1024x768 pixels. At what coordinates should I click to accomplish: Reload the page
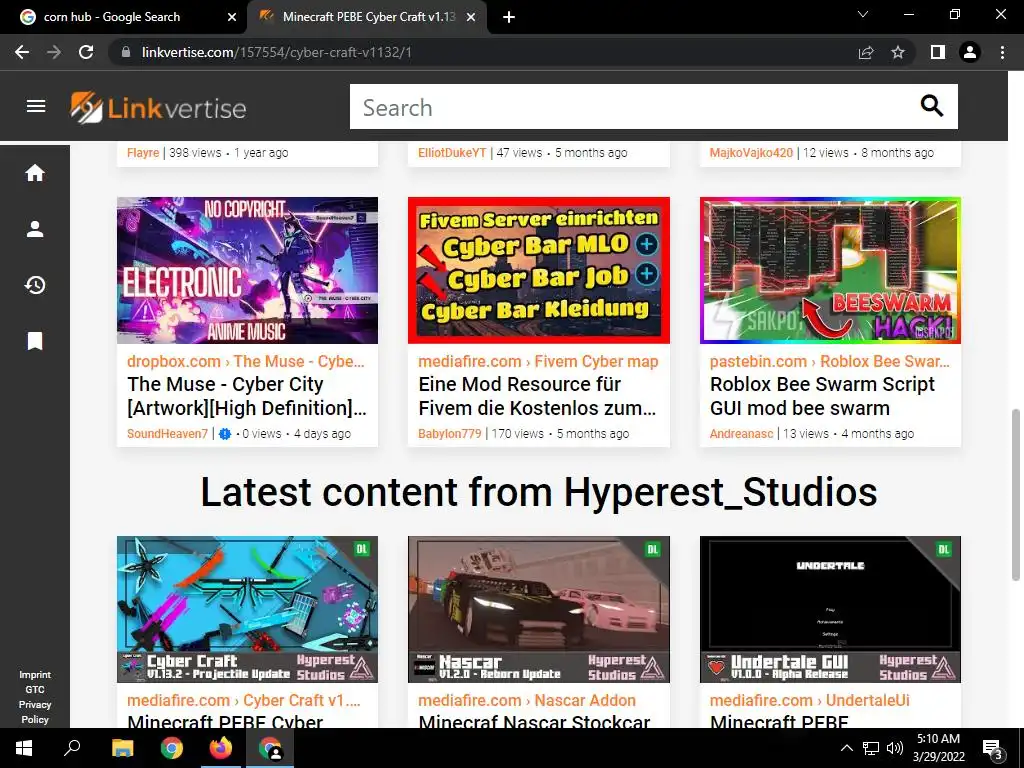[86, 52]
